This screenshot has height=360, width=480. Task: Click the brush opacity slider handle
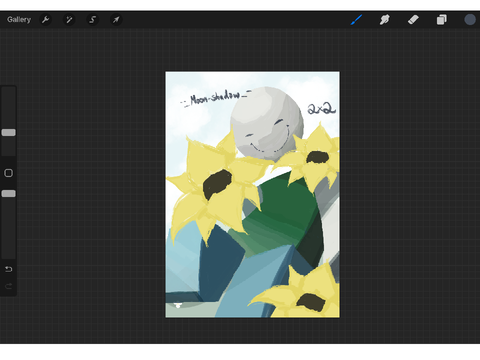9,194
